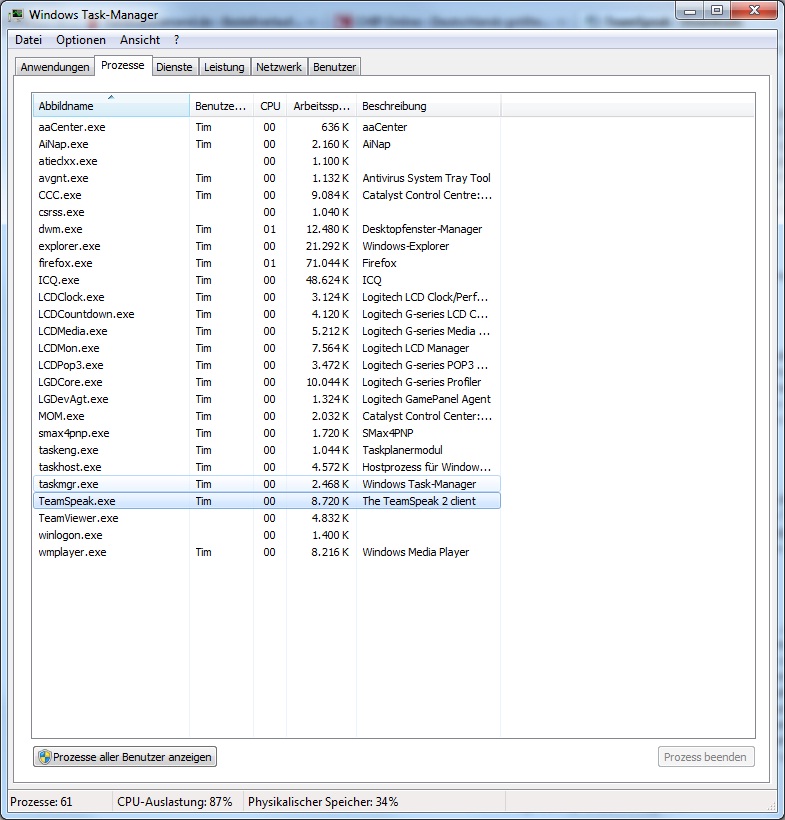Viewport: 785px width, 820px height.
Task: Sort by the Benutzername column header
Action: coord(221,106)
